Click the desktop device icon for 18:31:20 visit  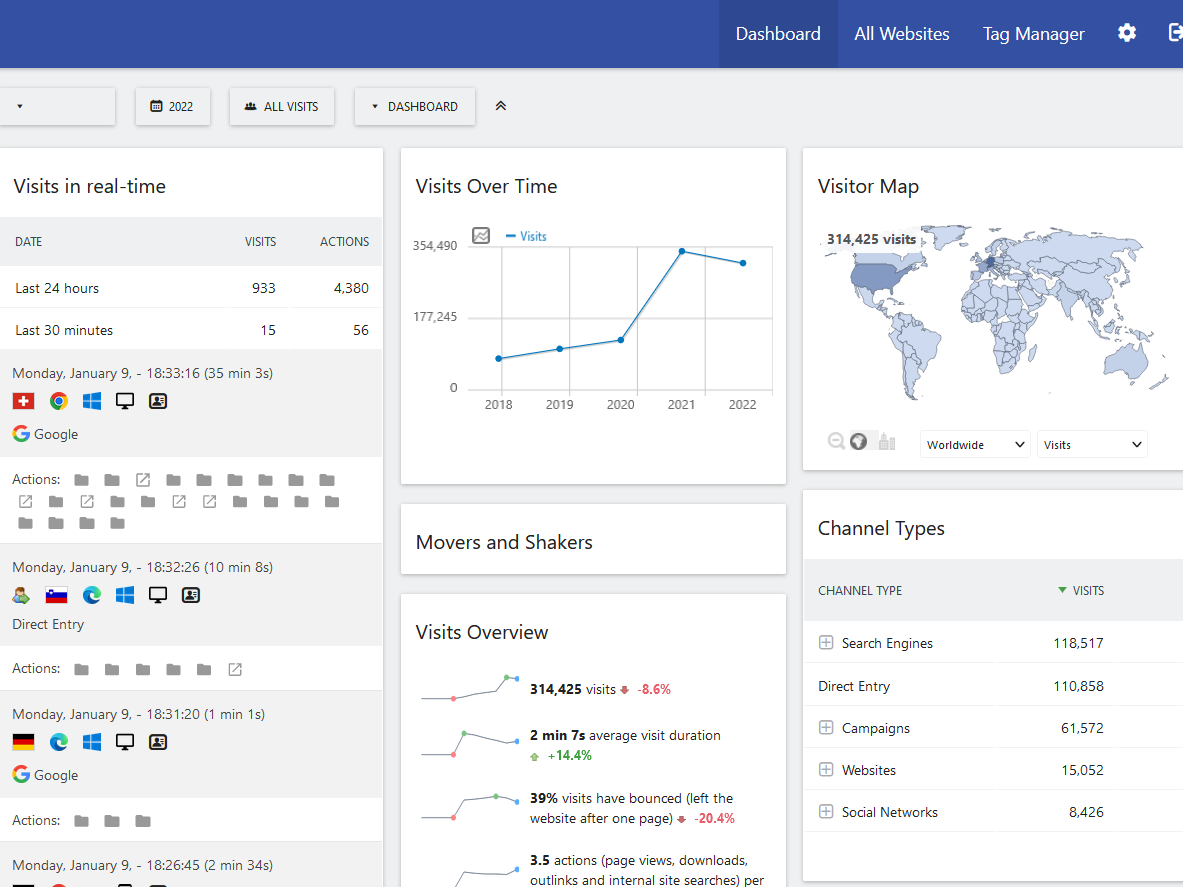(x=125, y=742)
